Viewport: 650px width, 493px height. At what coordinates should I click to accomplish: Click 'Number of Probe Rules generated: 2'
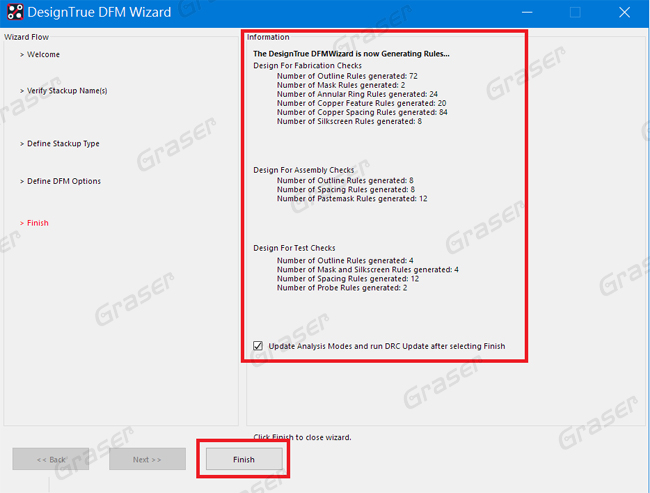[x=342, y=288]
